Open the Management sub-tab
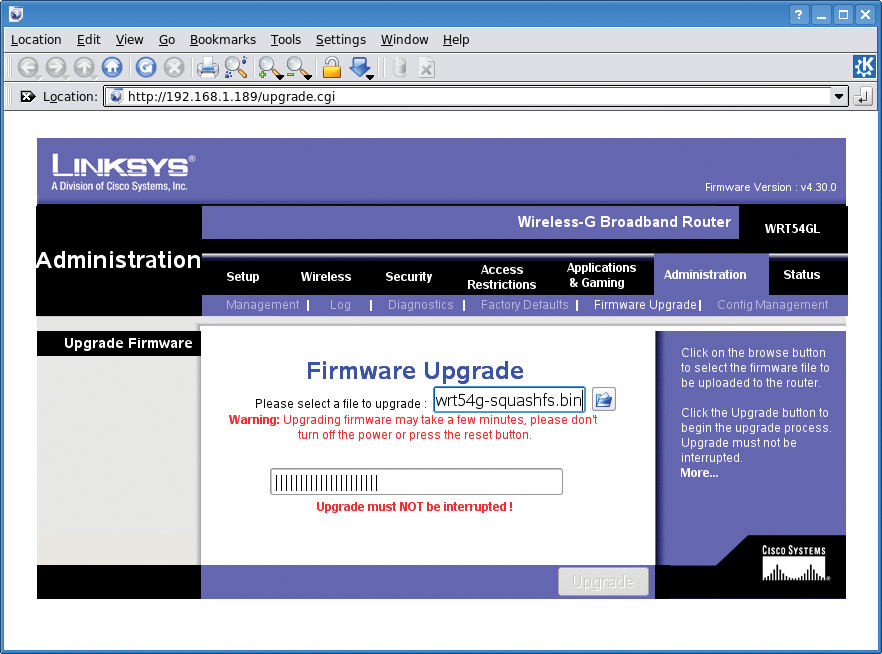Screen dimensions: 882x654 click(263, 305)
